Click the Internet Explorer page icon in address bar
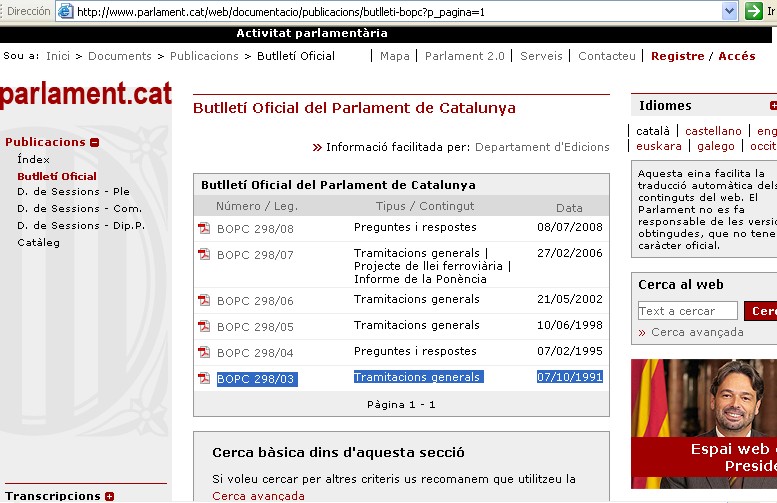 tap(65, 11)
